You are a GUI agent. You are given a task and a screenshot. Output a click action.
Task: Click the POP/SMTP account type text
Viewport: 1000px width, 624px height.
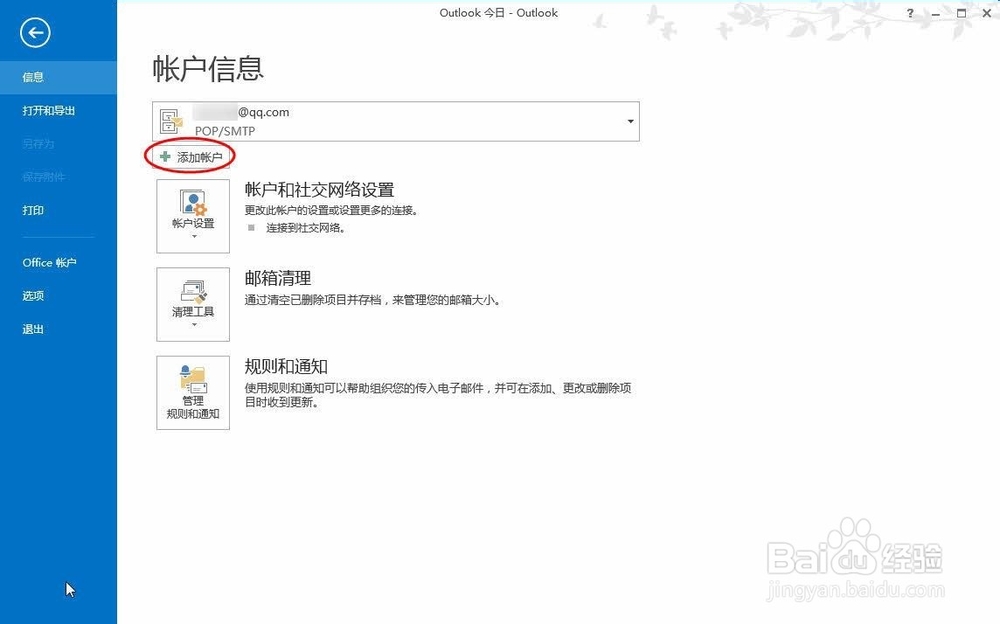point(225,131)
